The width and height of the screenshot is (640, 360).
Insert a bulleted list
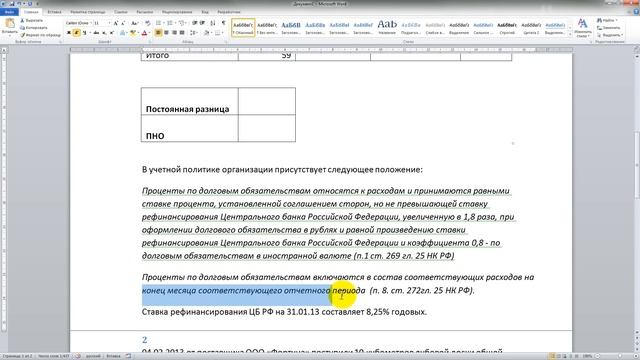click(159, 23)
